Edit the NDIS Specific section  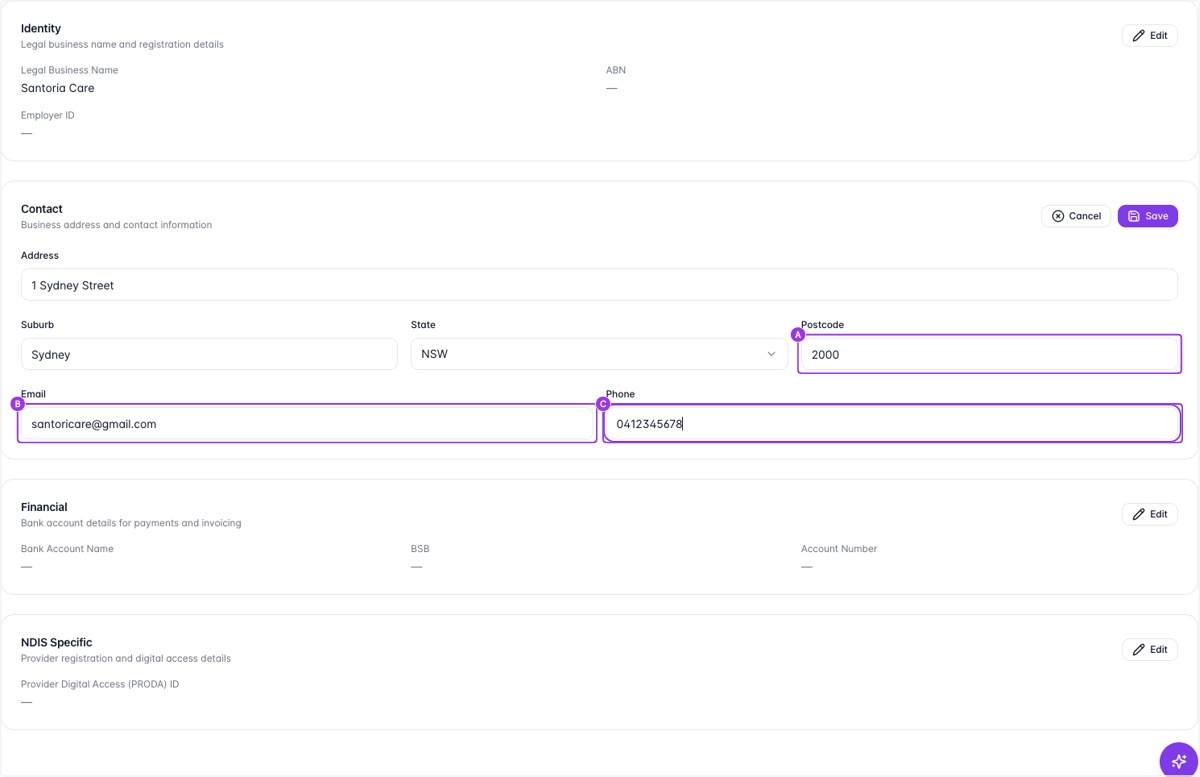1149,649
